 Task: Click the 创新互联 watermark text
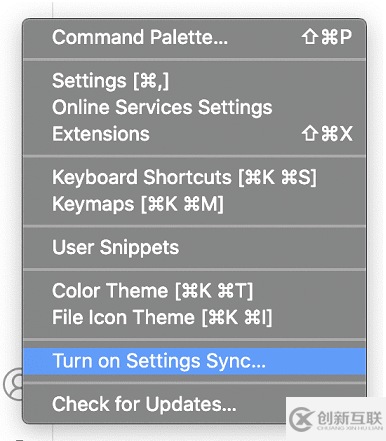point(349,417)
